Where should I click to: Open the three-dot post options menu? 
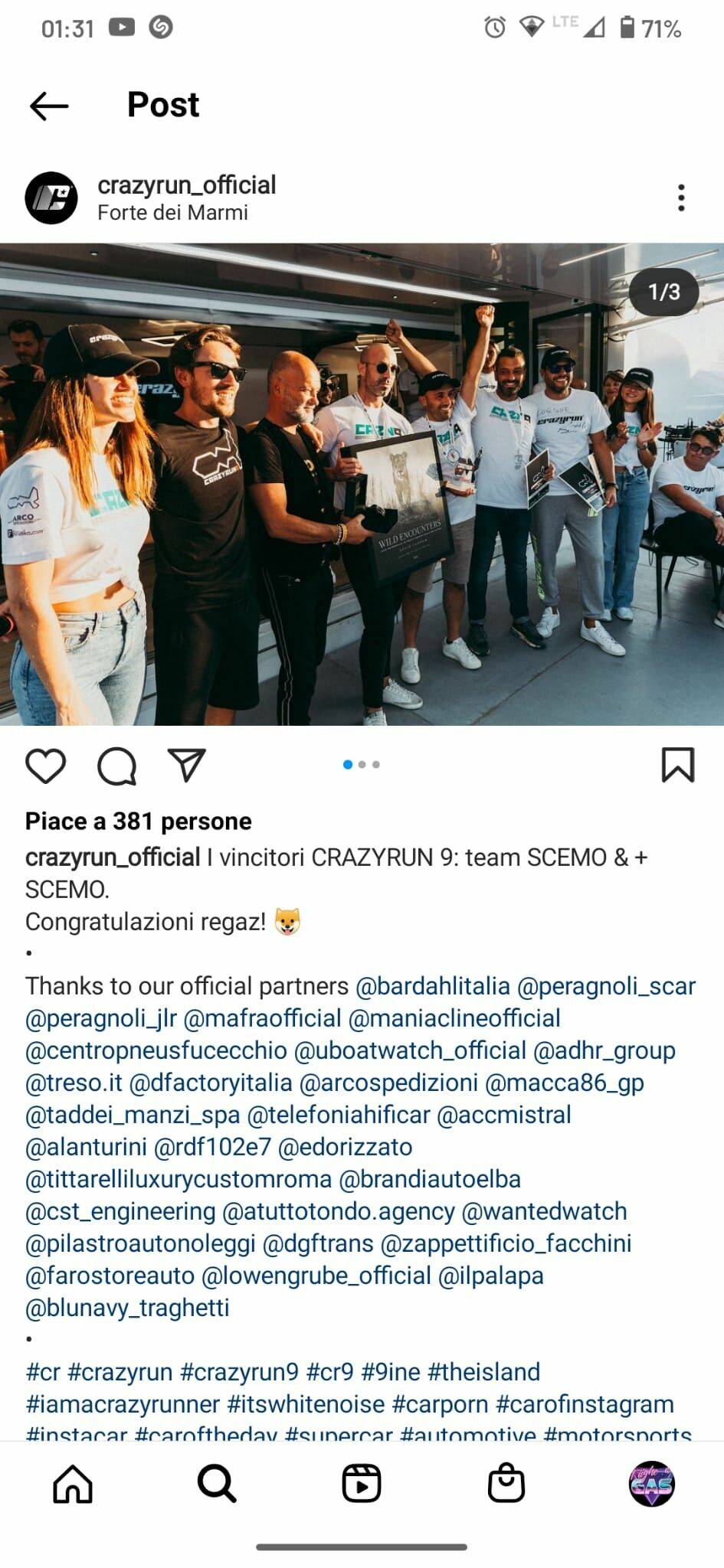(681, 198)
